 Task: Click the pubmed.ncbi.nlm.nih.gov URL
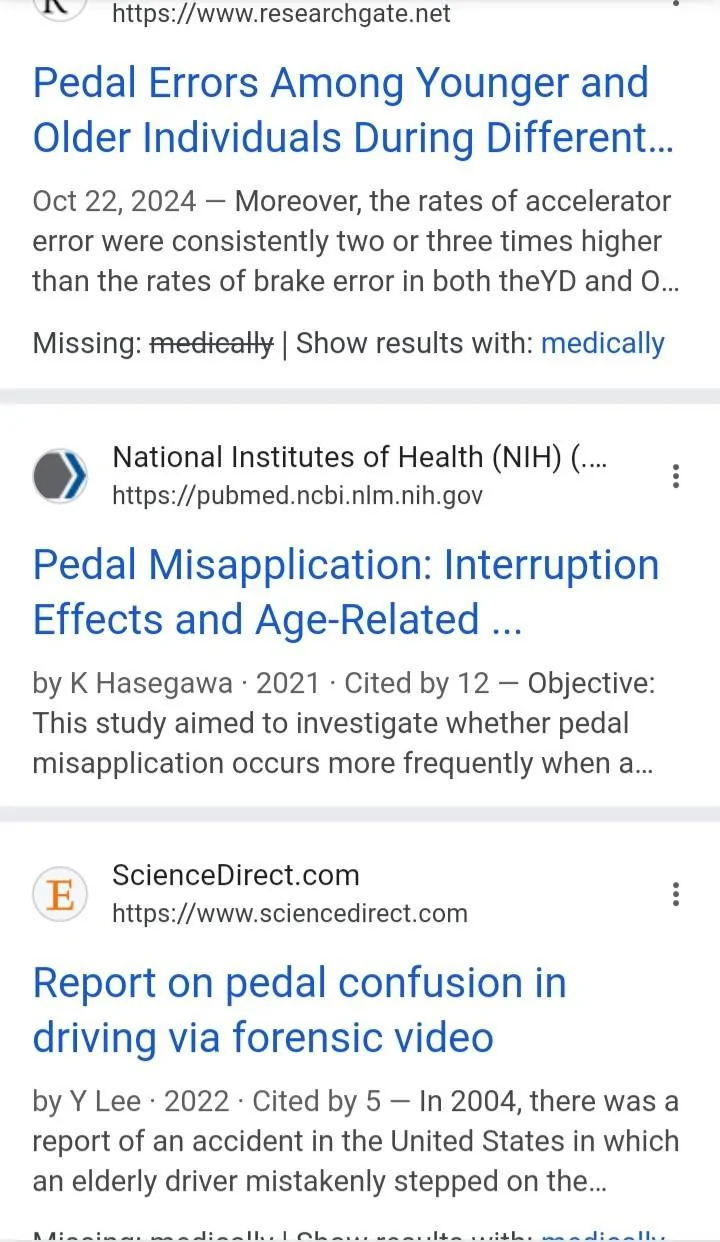pos(297,495)
